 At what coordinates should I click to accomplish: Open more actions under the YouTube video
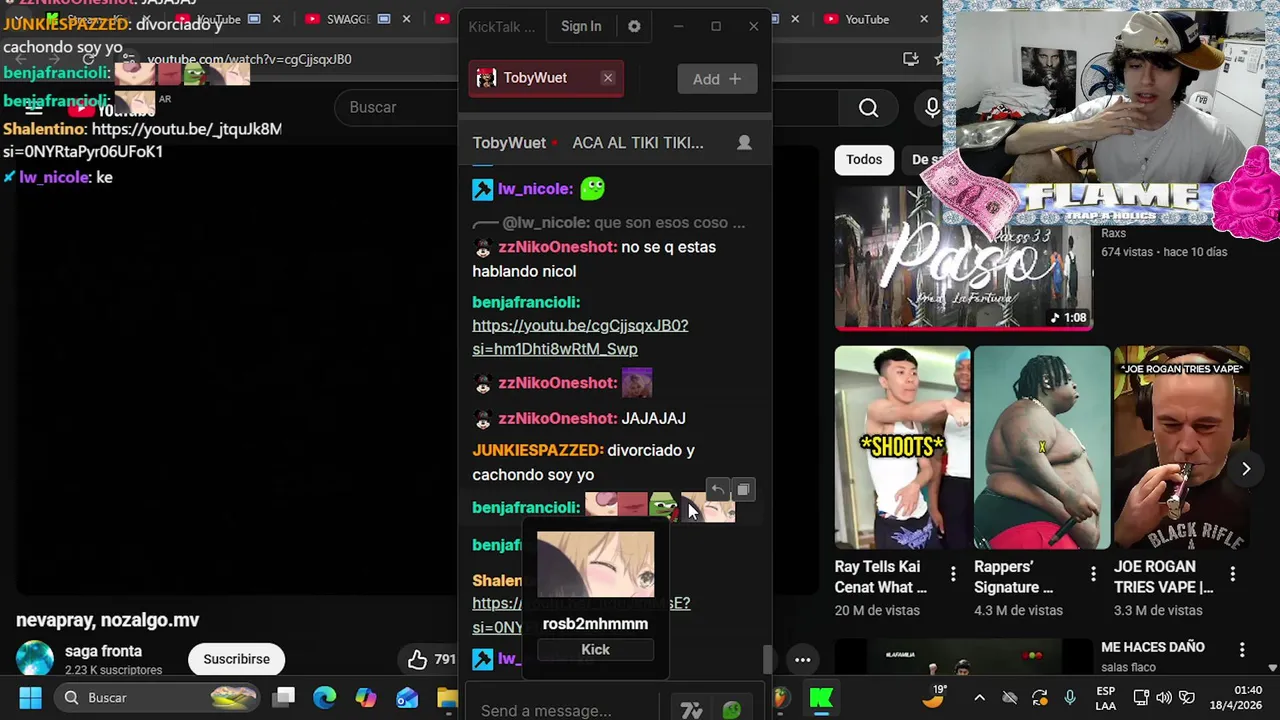tap(802, 659)
